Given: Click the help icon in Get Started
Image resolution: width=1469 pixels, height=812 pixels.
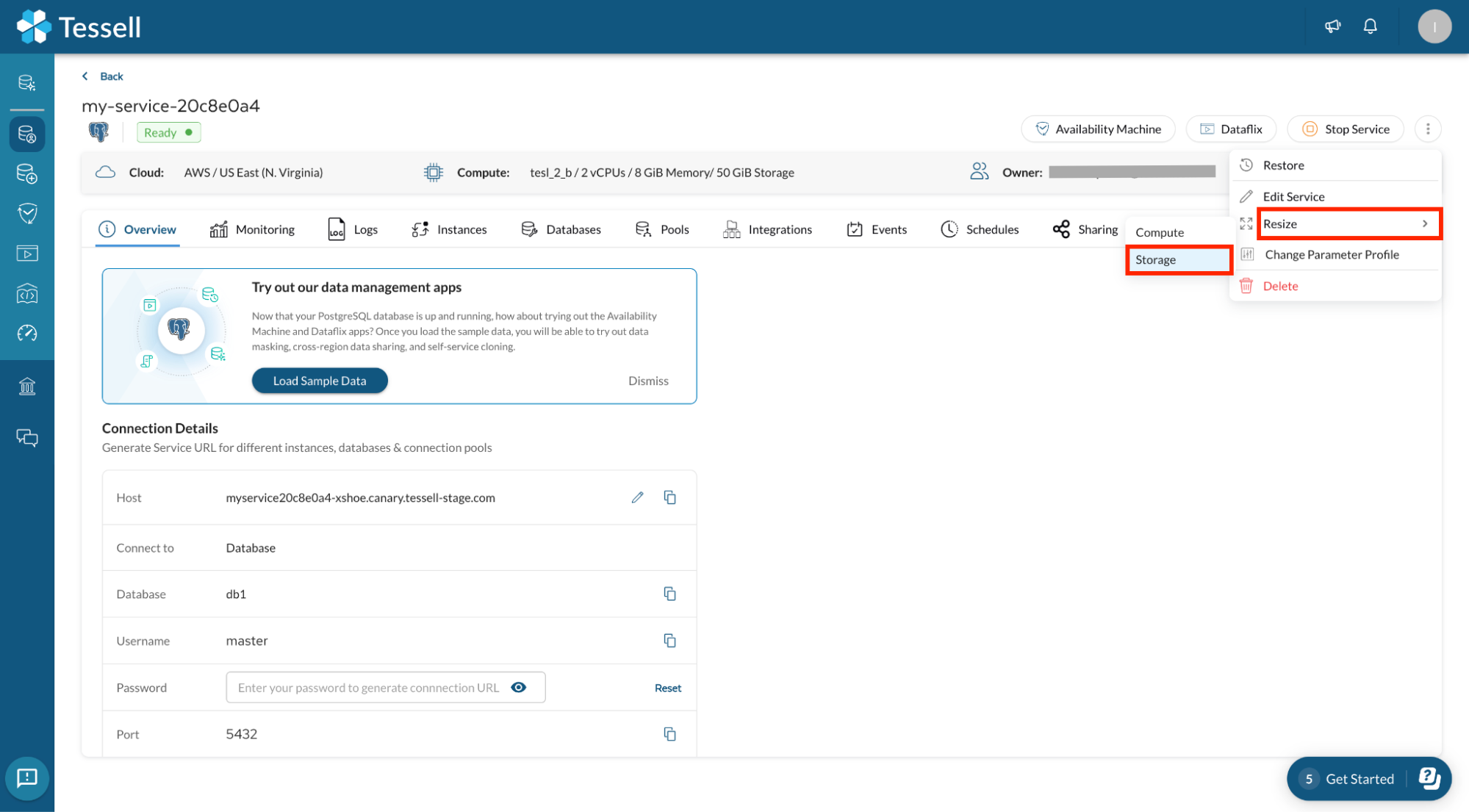Looking at the screenshot, I should click(1429, 778).
